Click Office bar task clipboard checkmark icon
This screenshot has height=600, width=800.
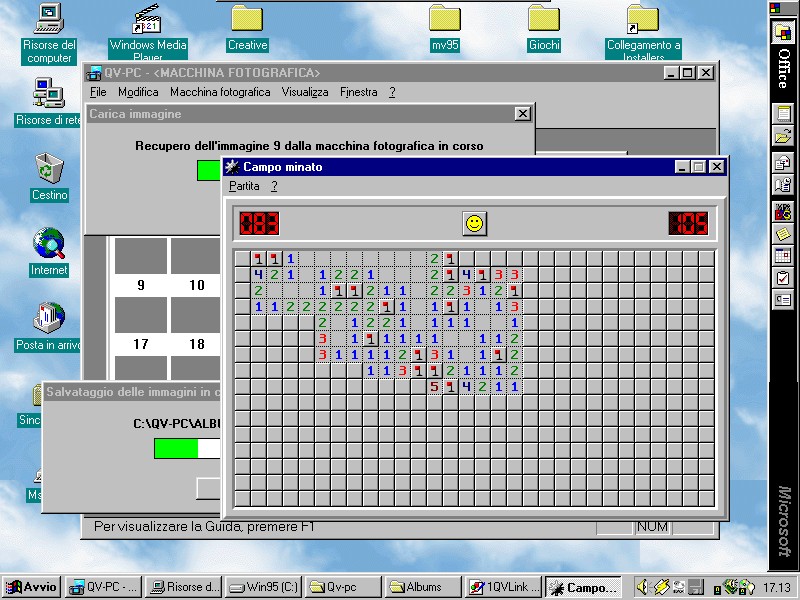click(x=783, y=278)
